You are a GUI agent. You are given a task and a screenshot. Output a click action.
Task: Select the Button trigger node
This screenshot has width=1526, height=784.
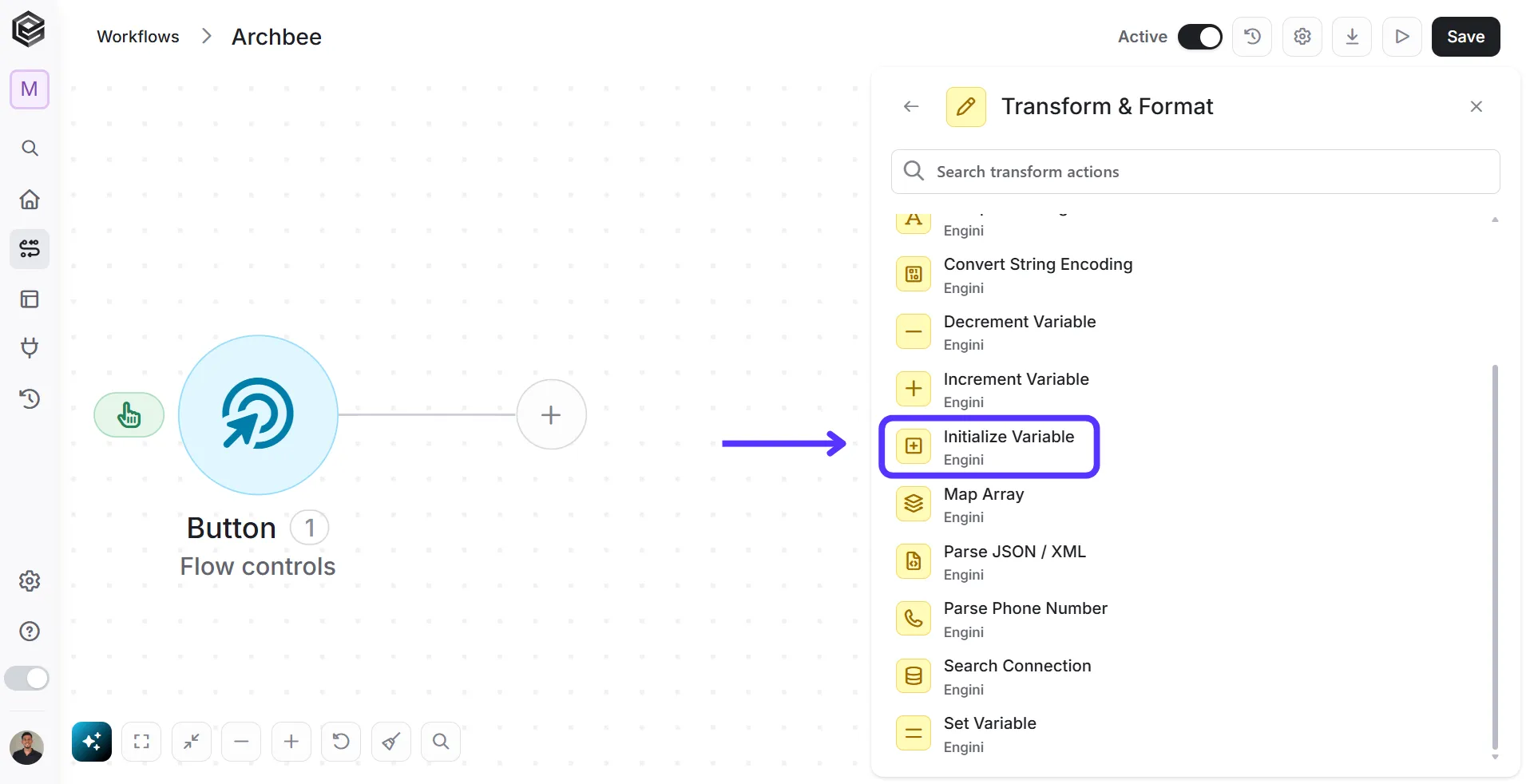click(258, 414)
